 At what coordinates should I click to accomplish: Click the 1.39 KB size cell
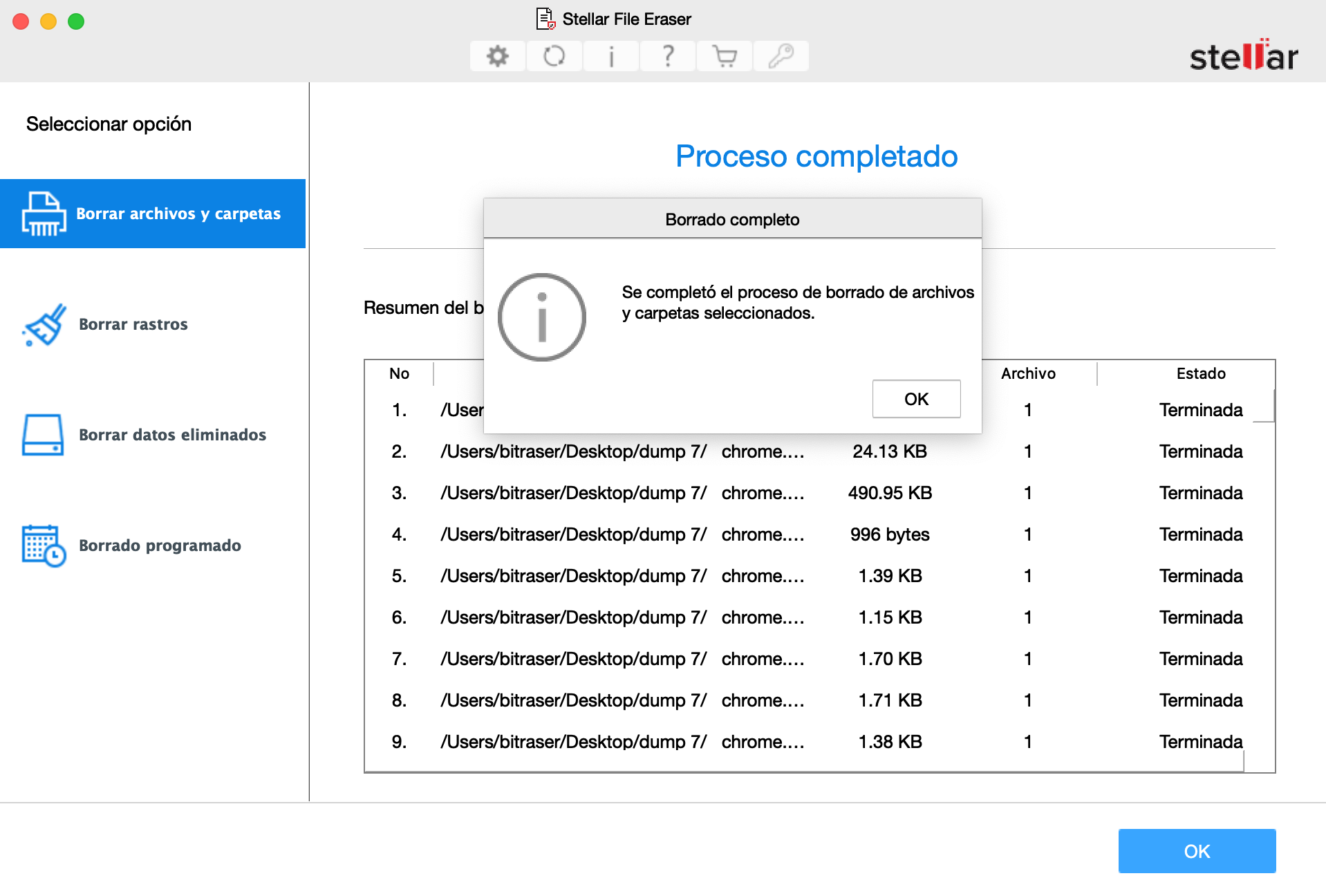click(890, 576)
